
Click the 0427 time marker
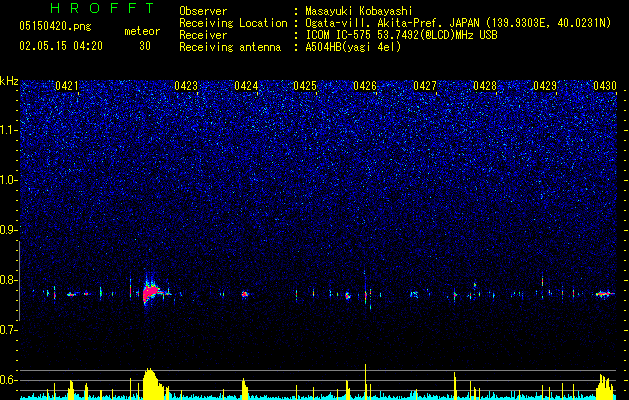(x=425, y=86)
